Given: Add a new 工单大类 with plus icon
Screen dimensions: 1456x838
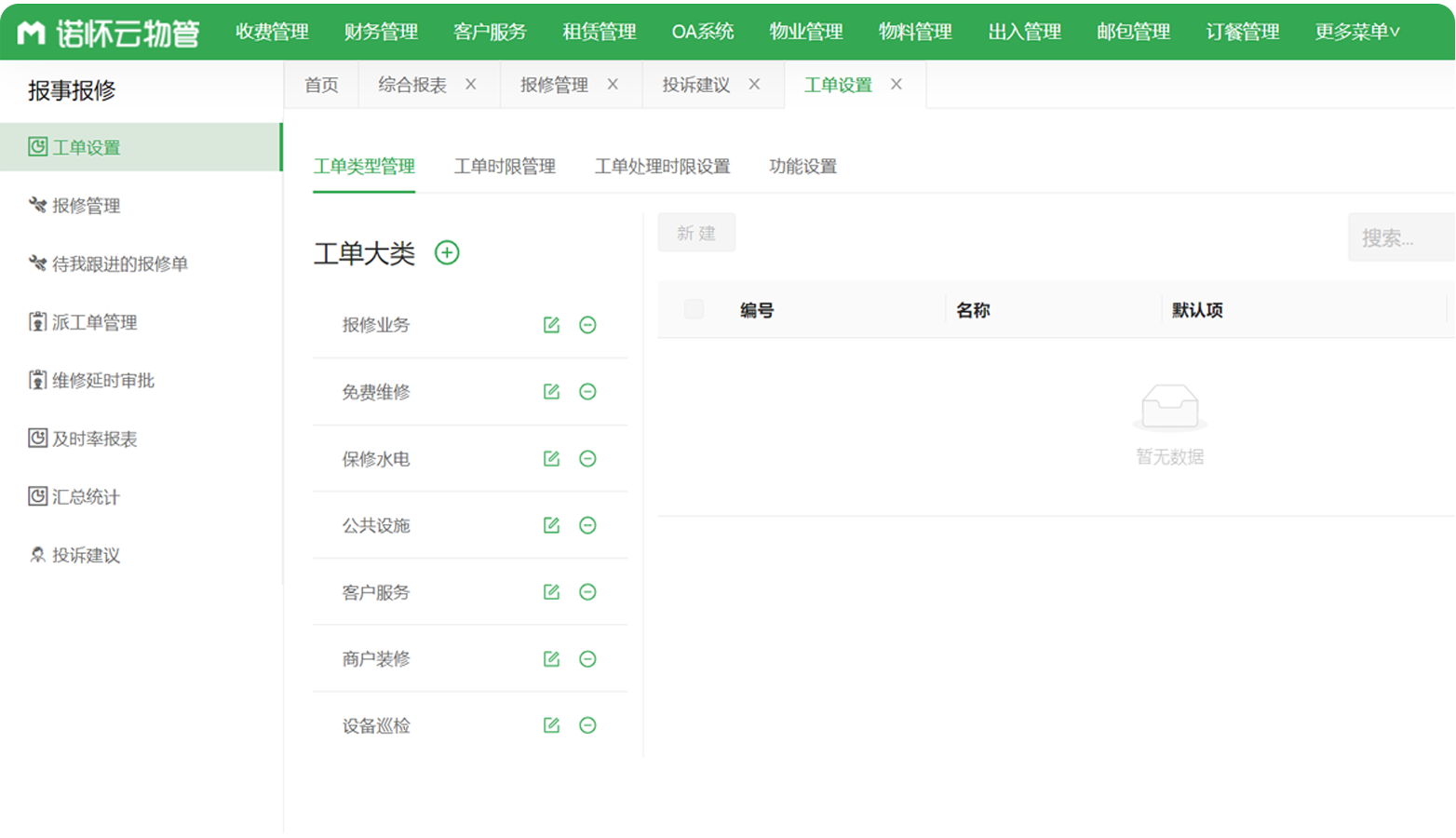Looking at the screenshot, I should click(447, 252).
